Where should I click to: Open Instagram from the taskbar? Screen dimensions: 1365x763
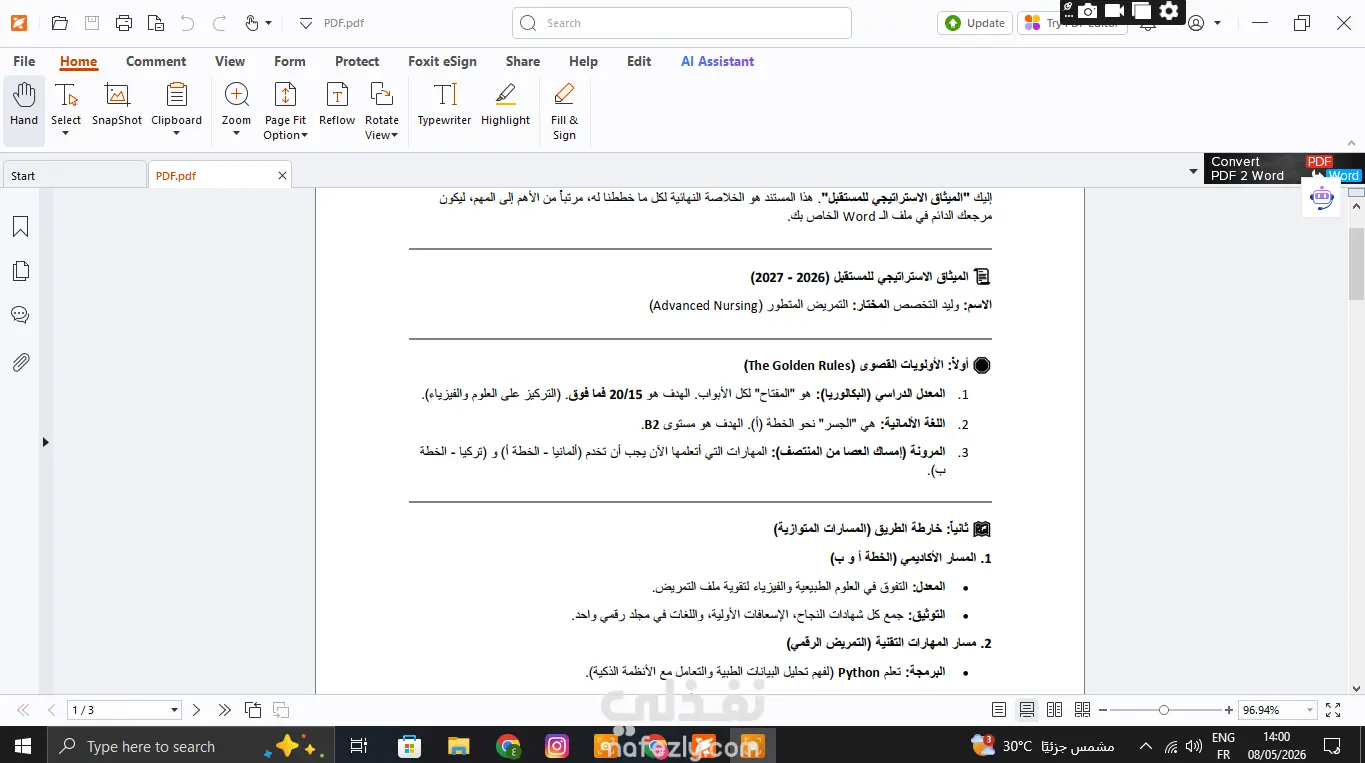pyautogui.click(x=557, y=746)
